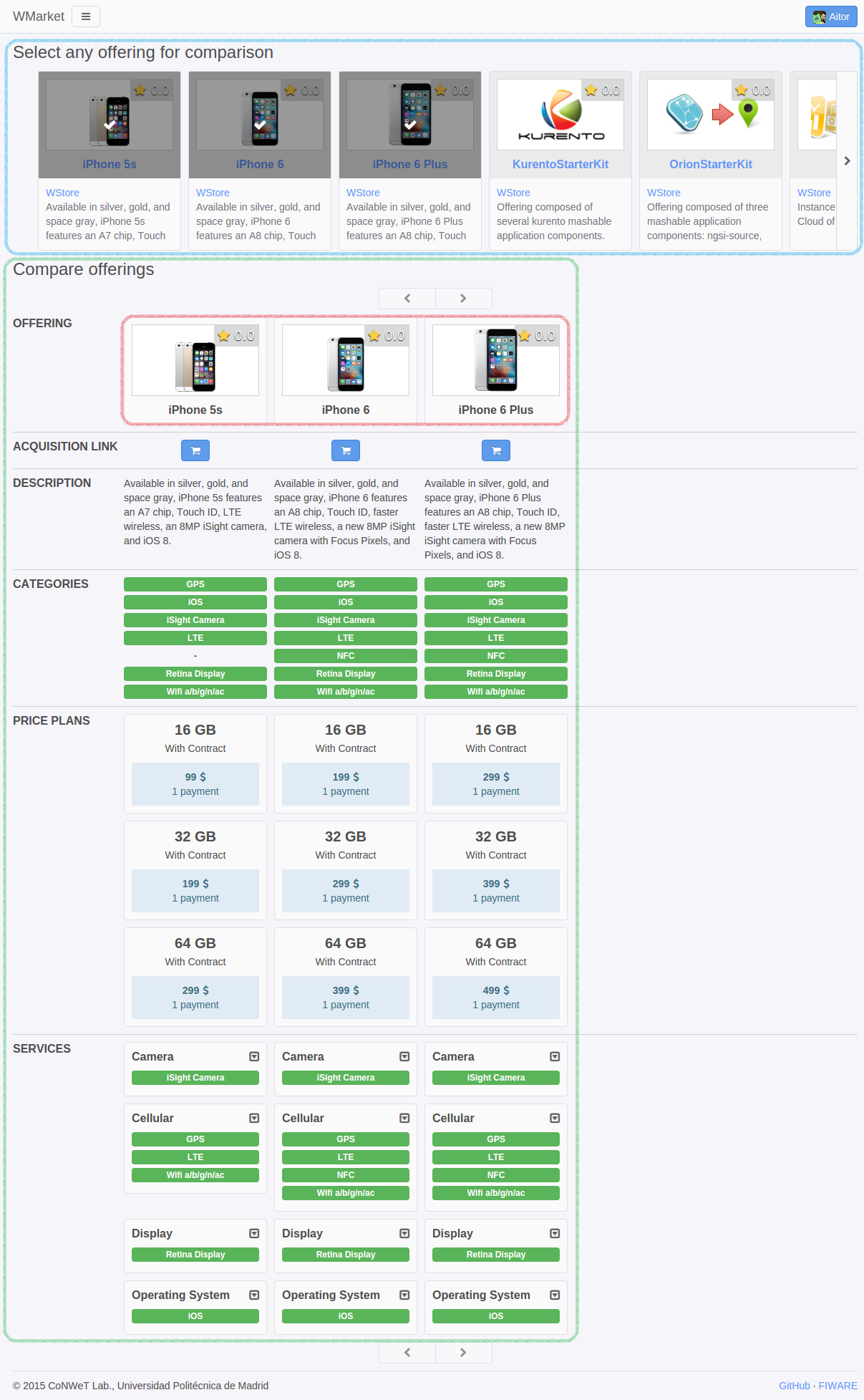Screen dimensions: 864x1400
Task: Open the KurentoStarterKit title link
Action: point(560,164)
